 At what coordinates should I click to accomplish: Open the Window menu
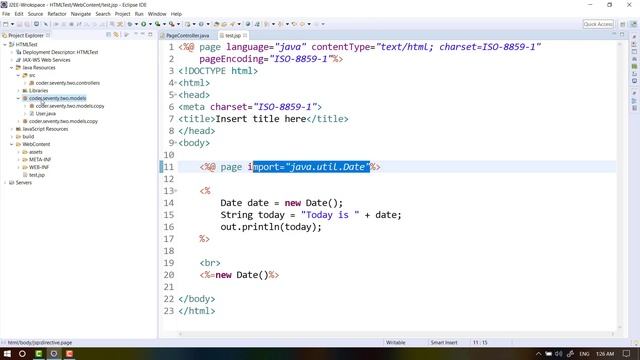point(157,14)
